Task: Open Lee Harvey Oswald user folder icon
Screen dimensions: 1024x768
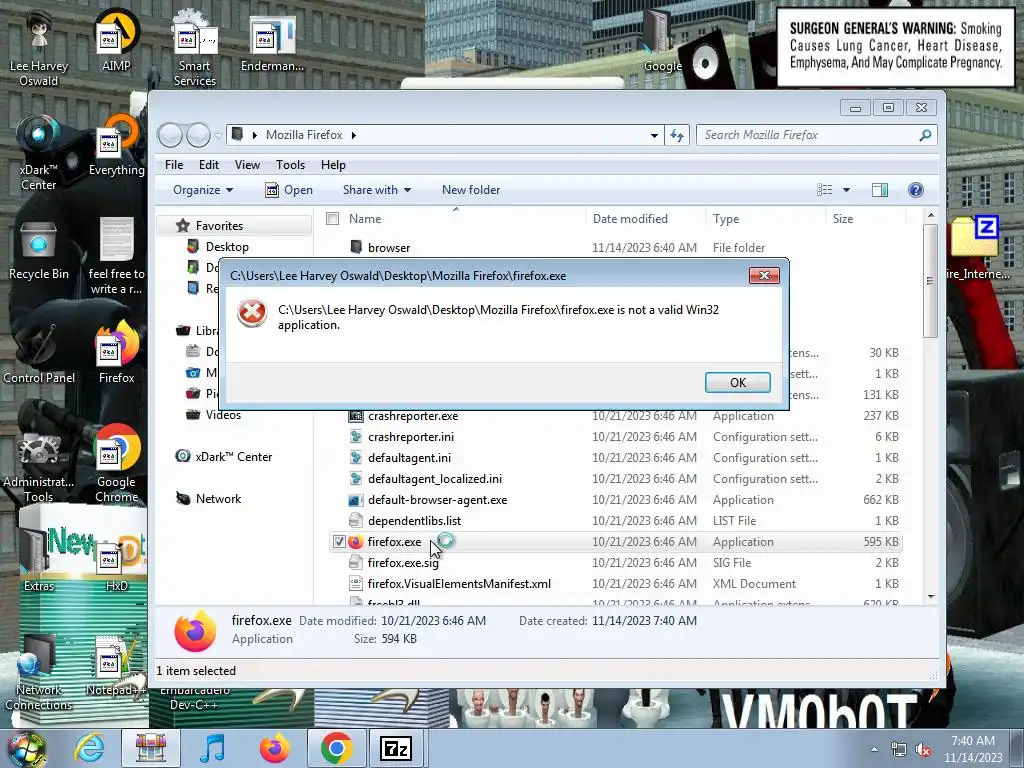Action: click(x=39, y=48)
